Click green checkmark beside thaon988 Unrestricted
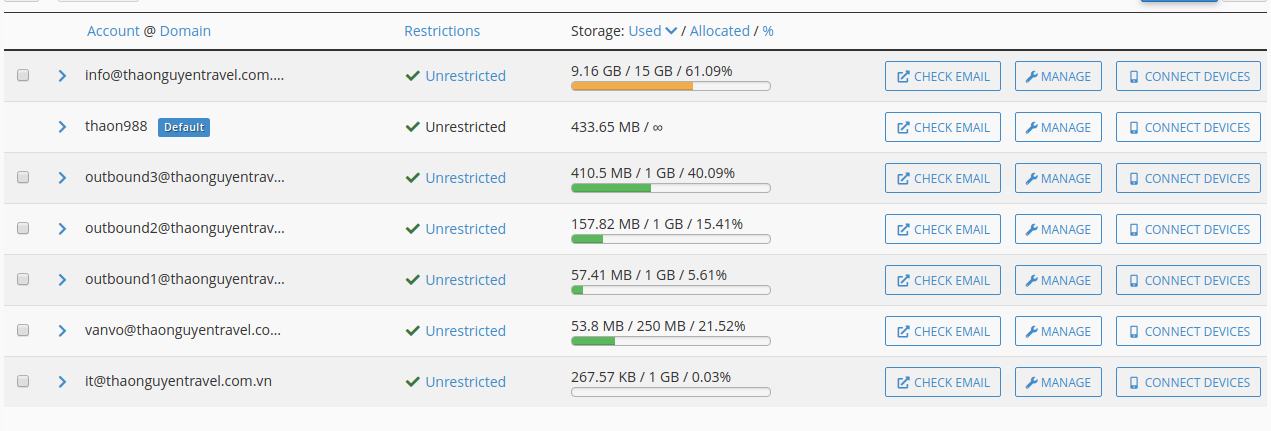 (412, 127)
